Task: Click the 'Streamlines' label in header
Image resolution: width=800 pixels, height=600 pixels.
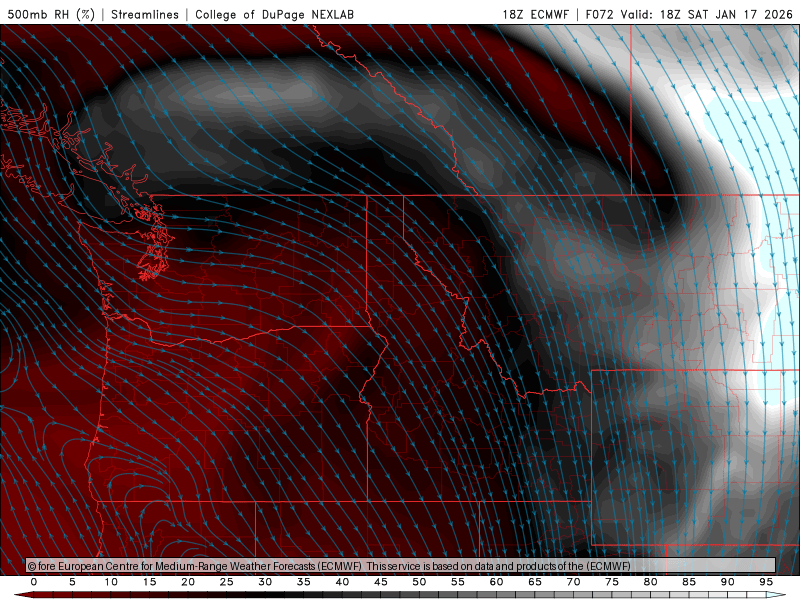Action: pos(145,14)
